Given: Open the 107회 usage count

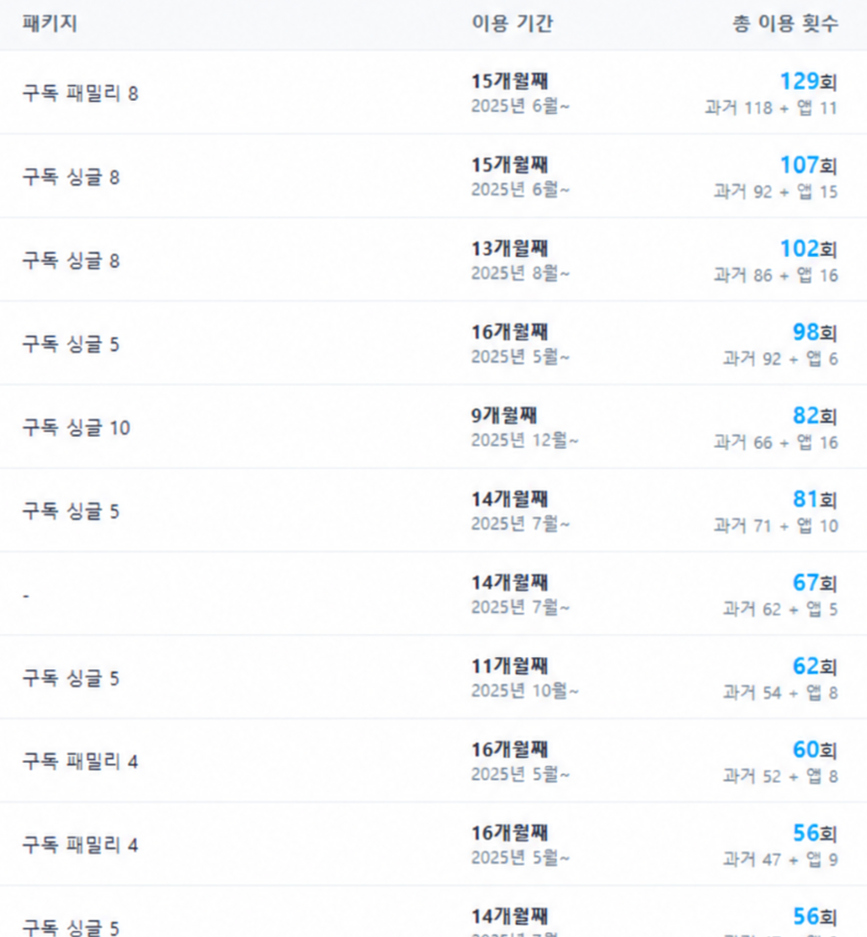Looking at the screenshot, I should coord(808,165).
